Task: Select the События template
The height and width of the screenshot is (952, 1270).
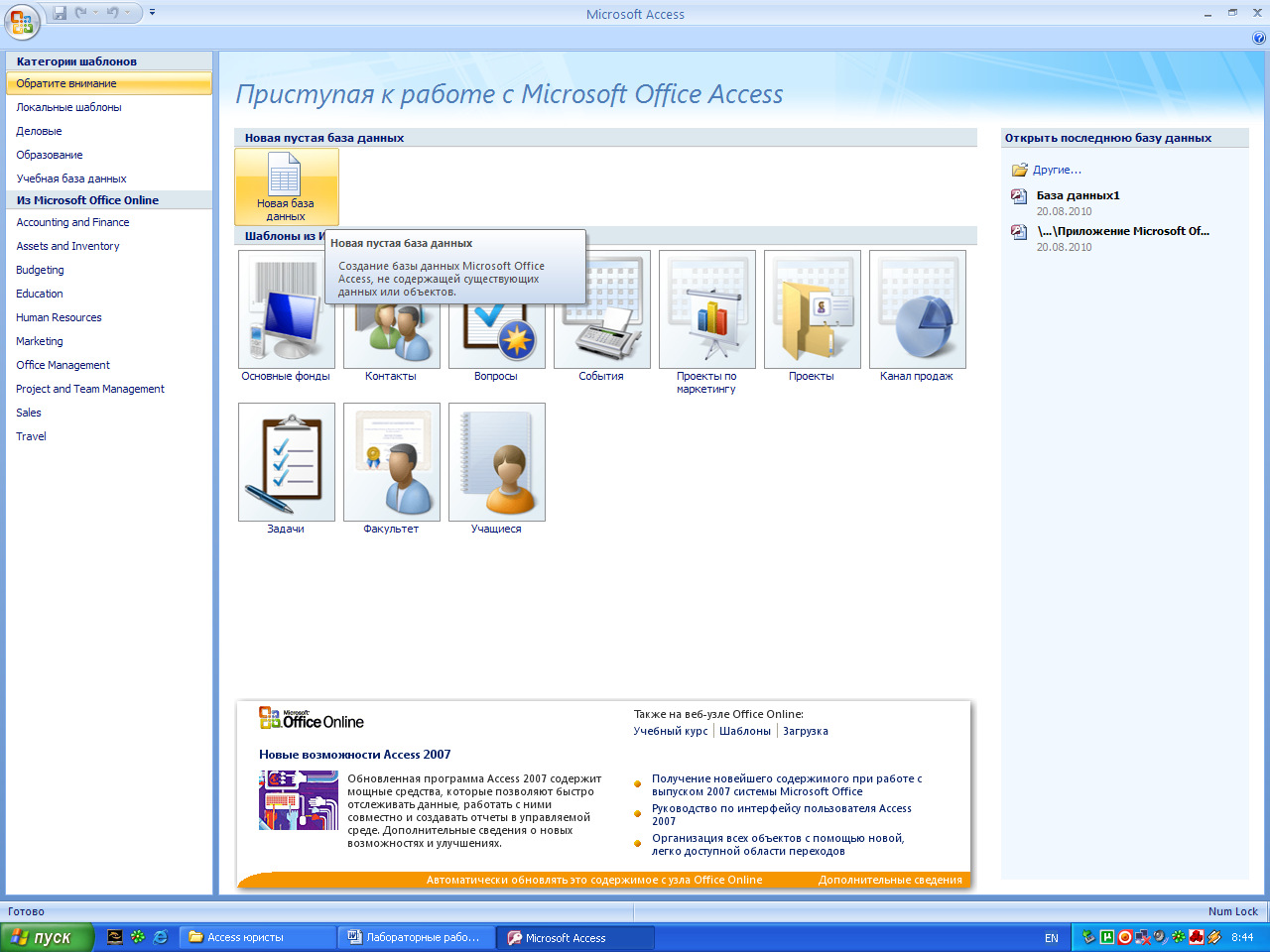Action: coord(601,316)
